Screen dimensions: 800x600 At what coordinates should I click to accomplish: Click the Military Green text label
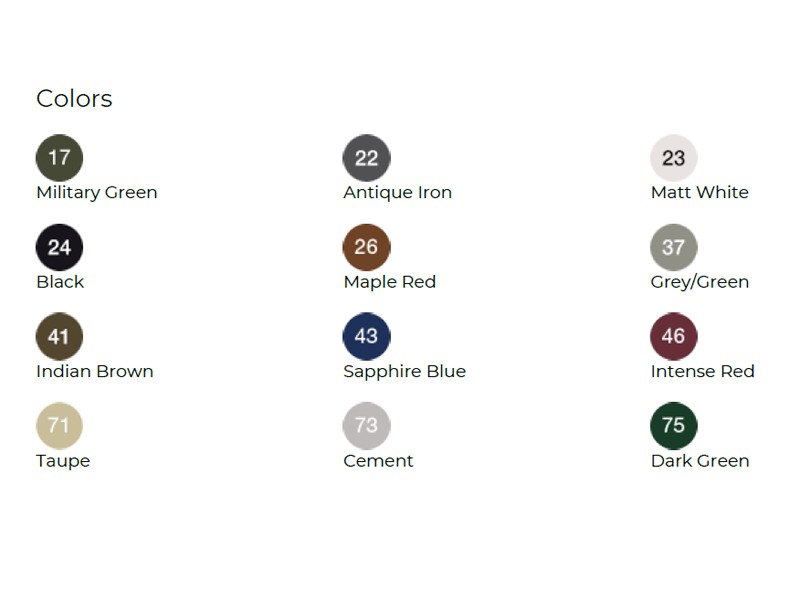(97, 192)
